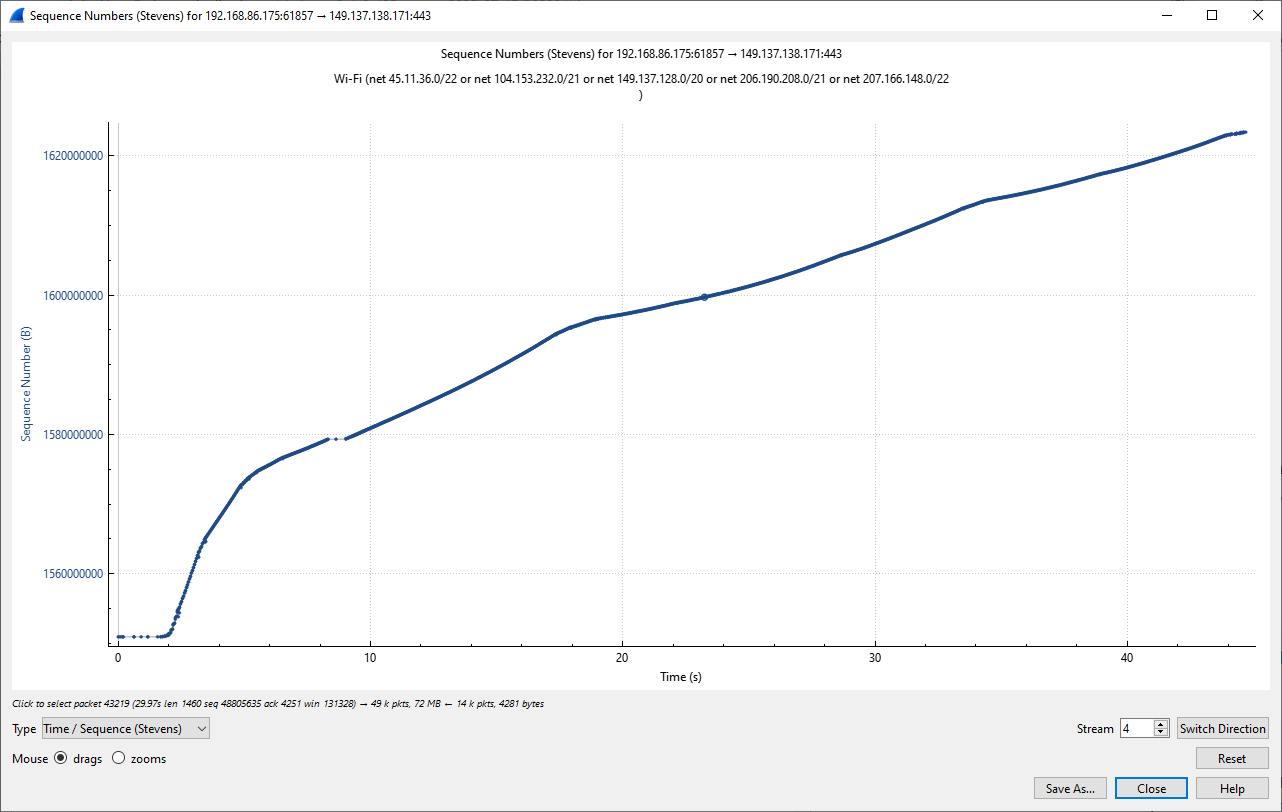Click the Sequence Number (B) y-axis label
This screenshot has height=812, width=1282.
pos(27,385)
